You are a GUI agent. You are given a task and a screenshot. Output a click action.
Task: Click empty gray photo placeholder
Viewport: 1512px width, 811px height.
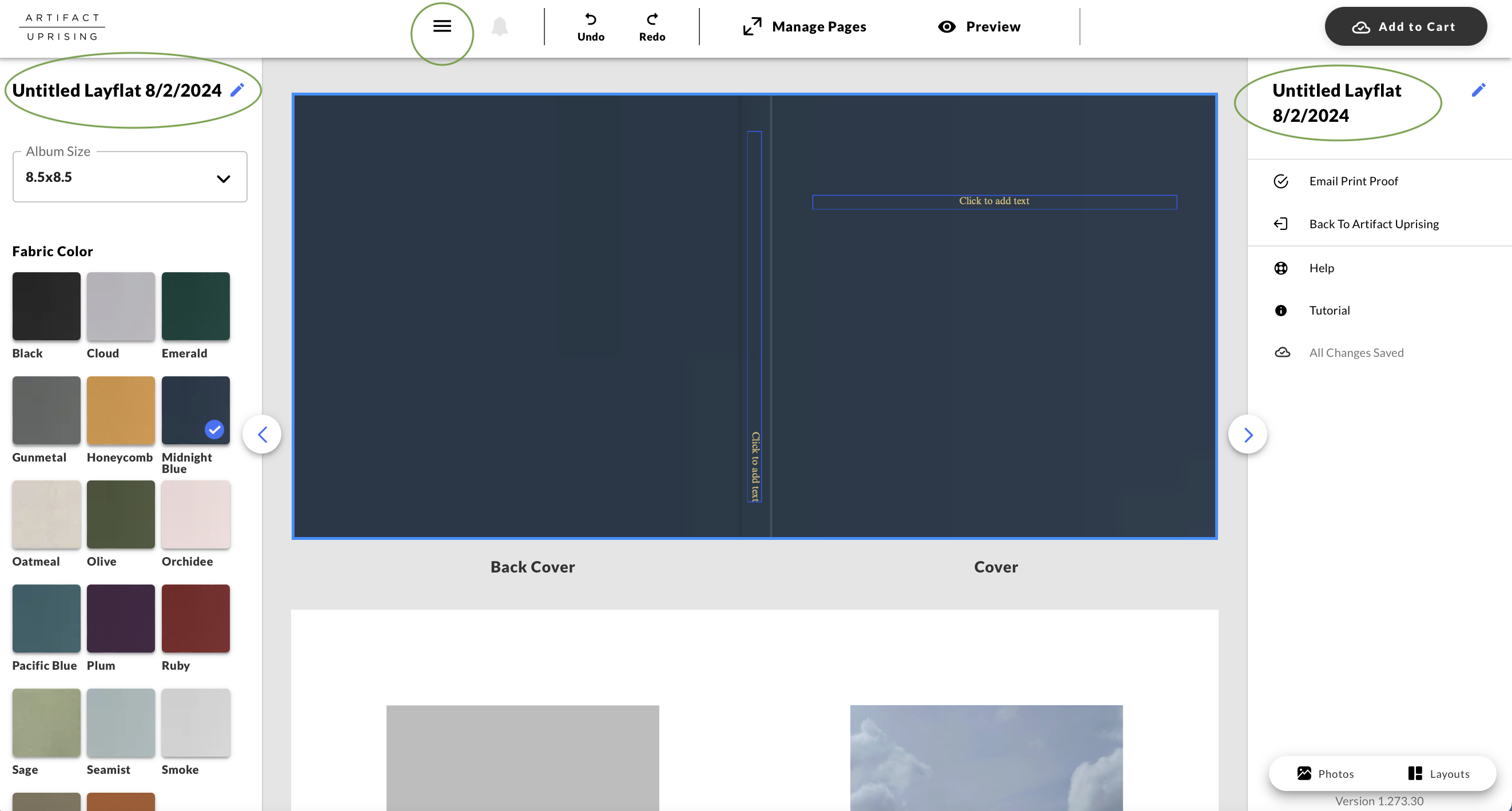tap(522, 758)
